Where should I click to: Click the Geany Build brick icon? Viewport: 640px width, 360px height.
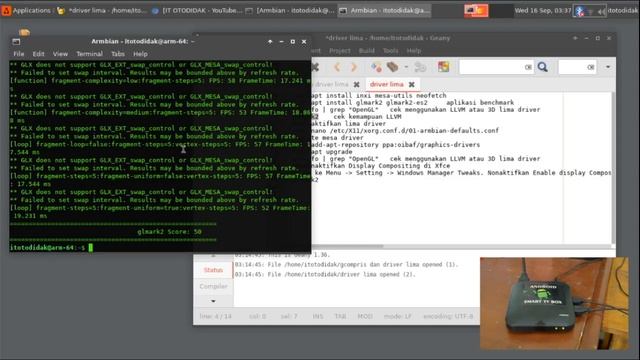(393, 67)
